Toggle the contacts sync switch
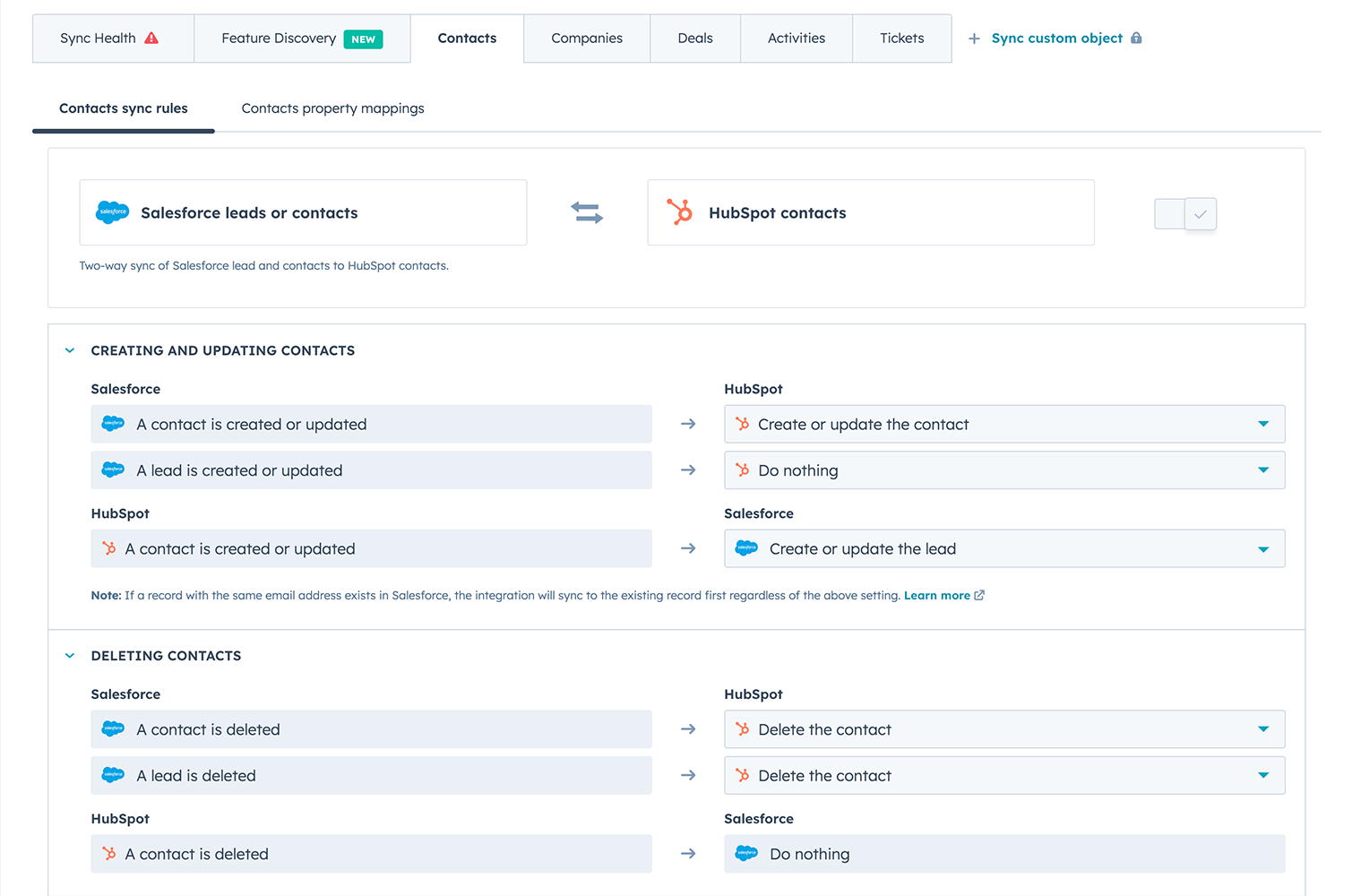 coord(1185,214)
